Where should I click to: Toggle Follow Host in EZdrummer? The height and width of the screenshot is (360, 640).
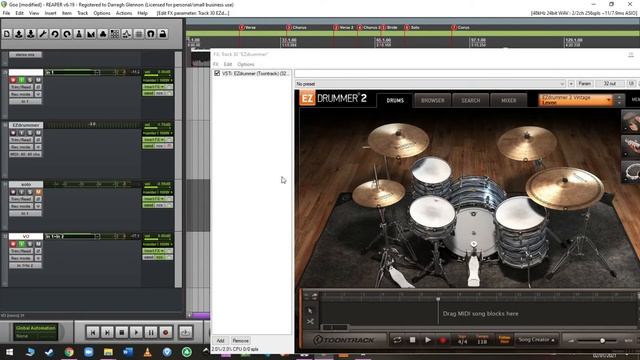coord(504,339)
